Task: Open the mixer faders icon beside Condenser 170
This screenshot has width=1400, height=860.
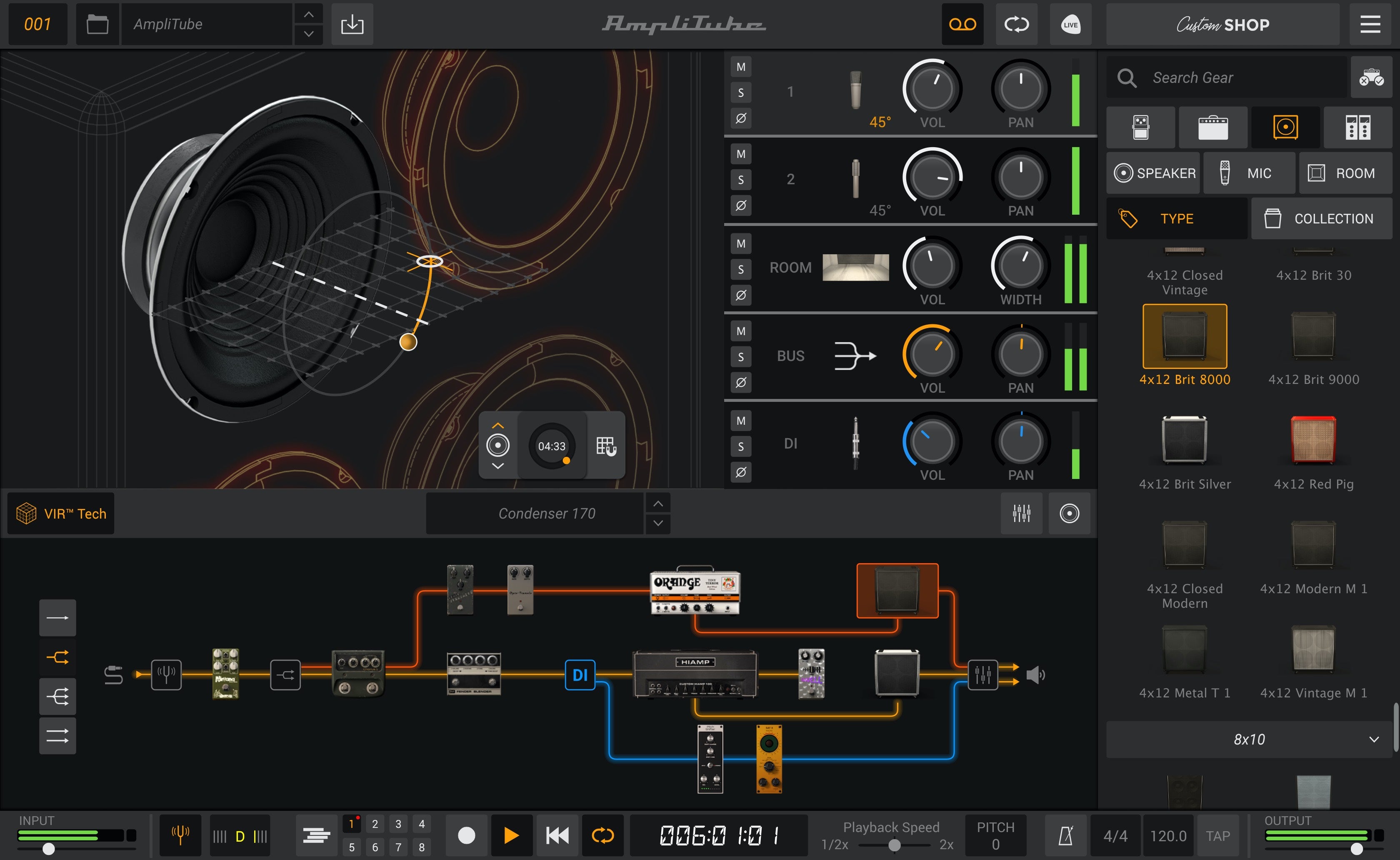Action: tap(1021, 513)
